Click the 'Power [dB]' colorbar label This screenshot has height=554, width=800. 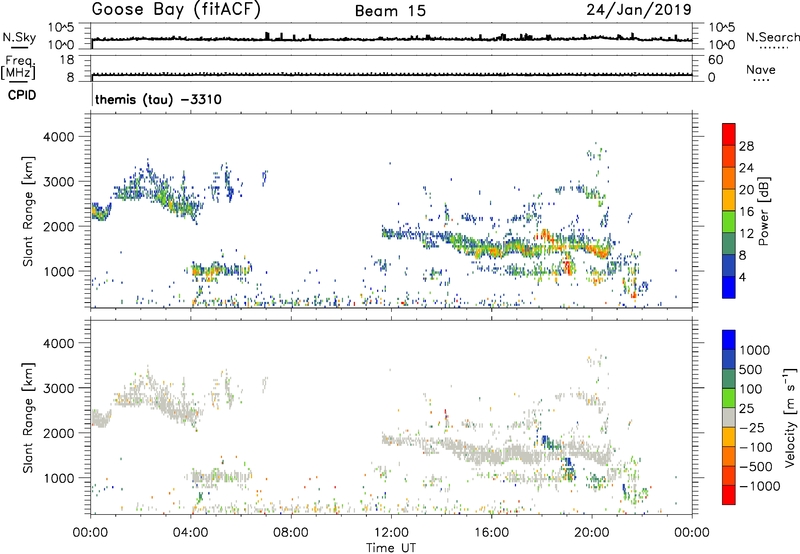(763, 211)
